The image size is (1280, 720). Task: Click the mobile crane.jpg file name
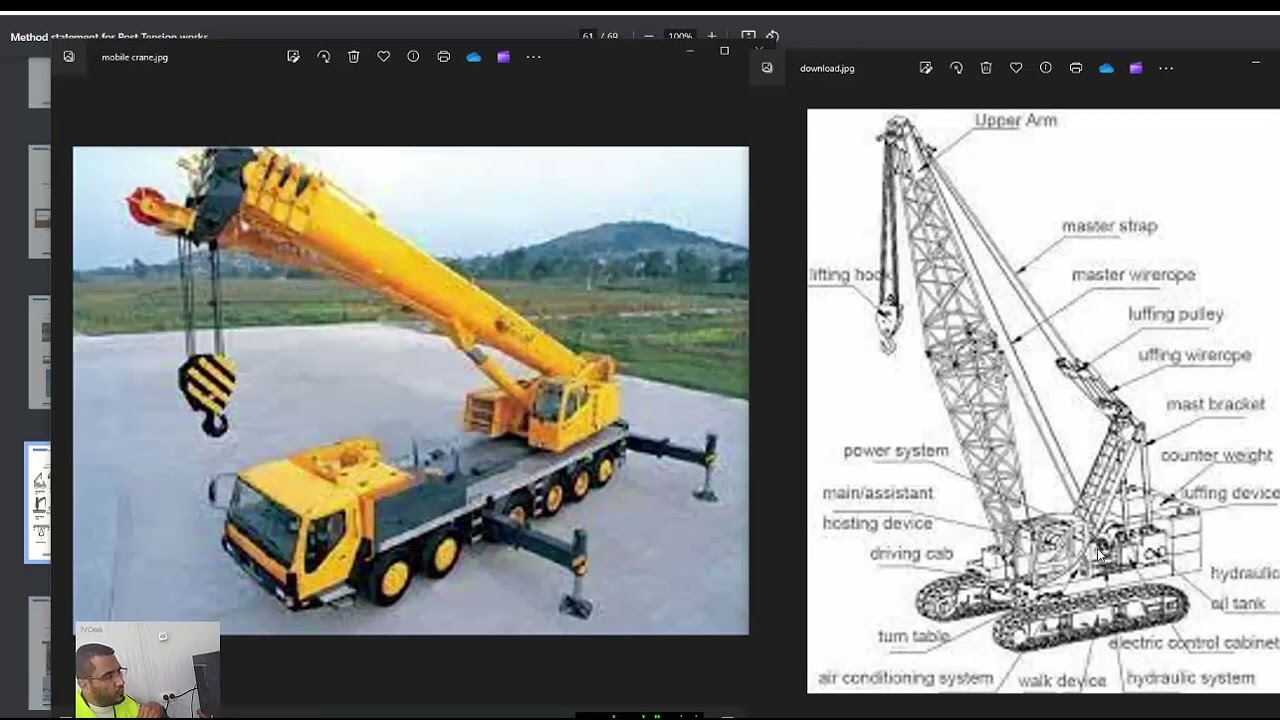point(135,57)
